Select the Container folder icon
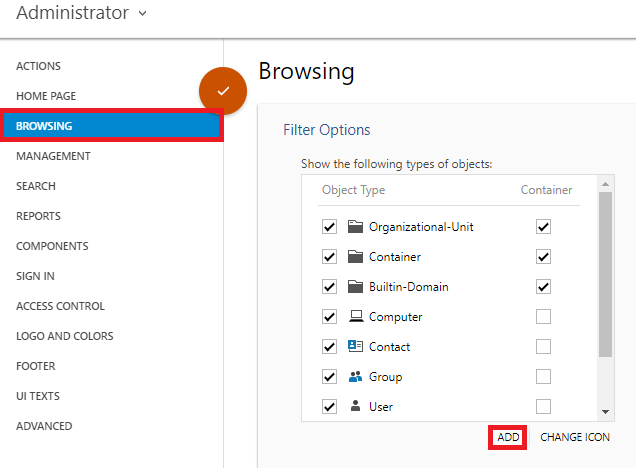The height and width of the screenshot is (468, 636). (x=355, y=257)
